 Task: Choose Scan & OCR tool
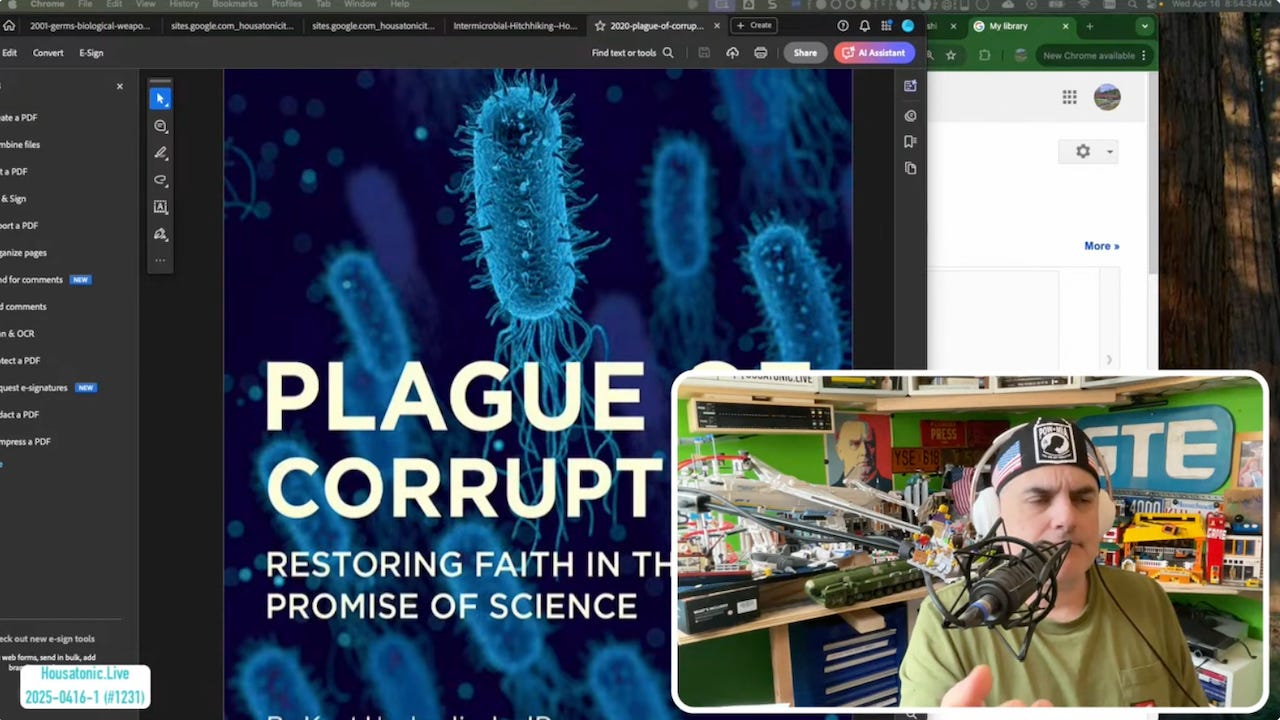click(x=17, y=334)
